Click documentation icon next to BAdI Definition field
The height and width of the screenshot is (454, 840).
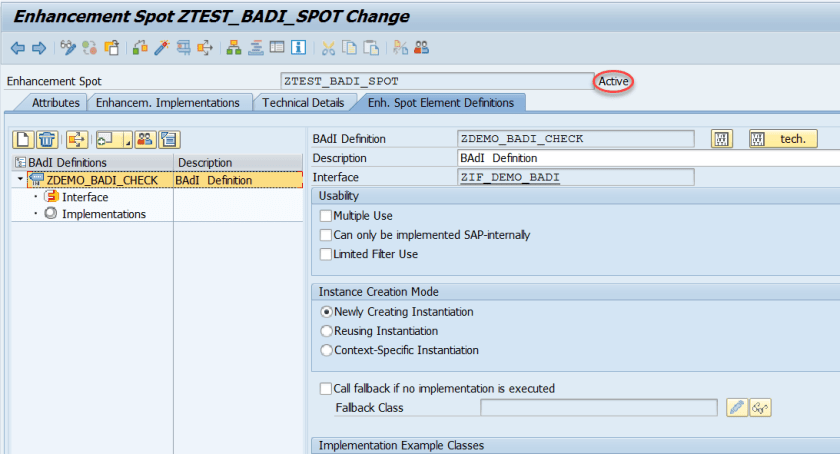click(722, 139)
